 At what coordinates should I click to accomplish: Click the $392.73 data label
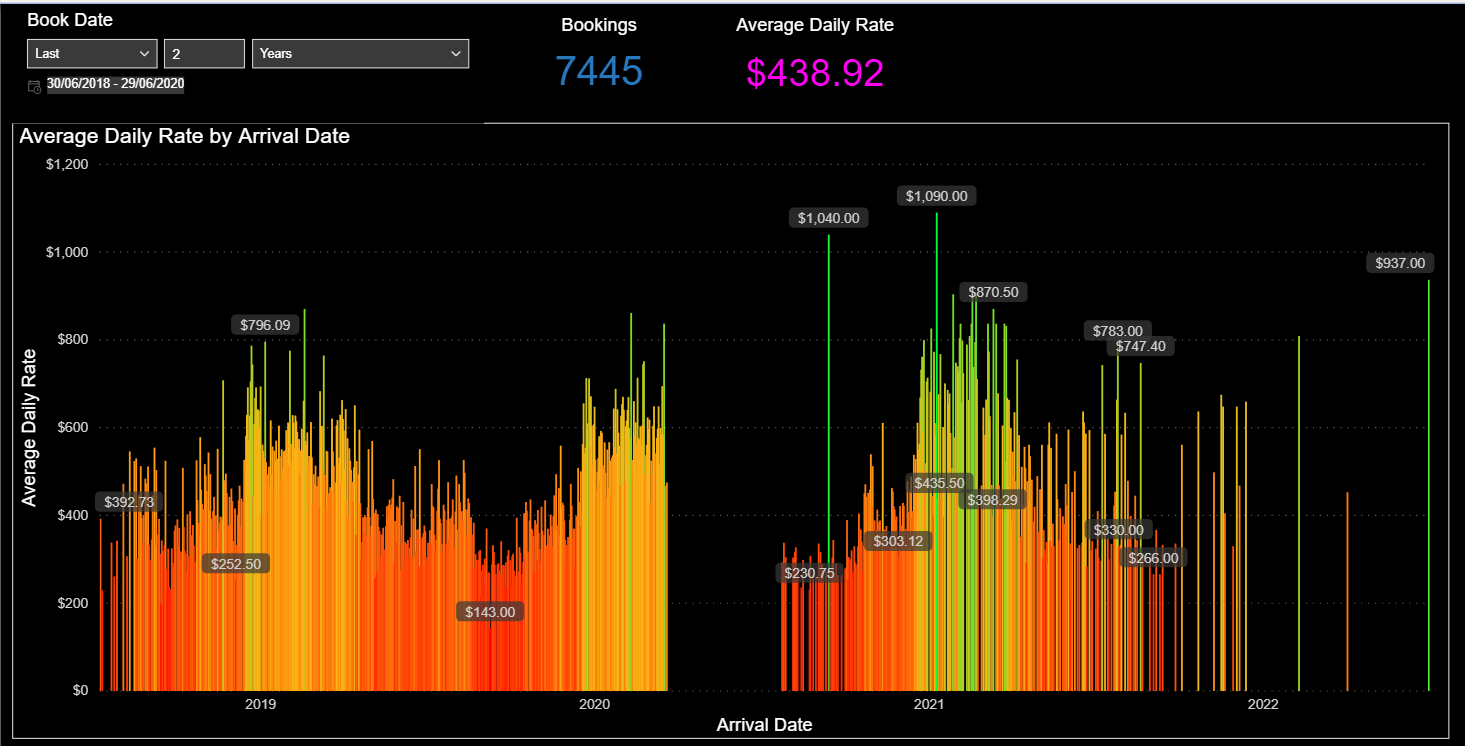tap(130, 502)
